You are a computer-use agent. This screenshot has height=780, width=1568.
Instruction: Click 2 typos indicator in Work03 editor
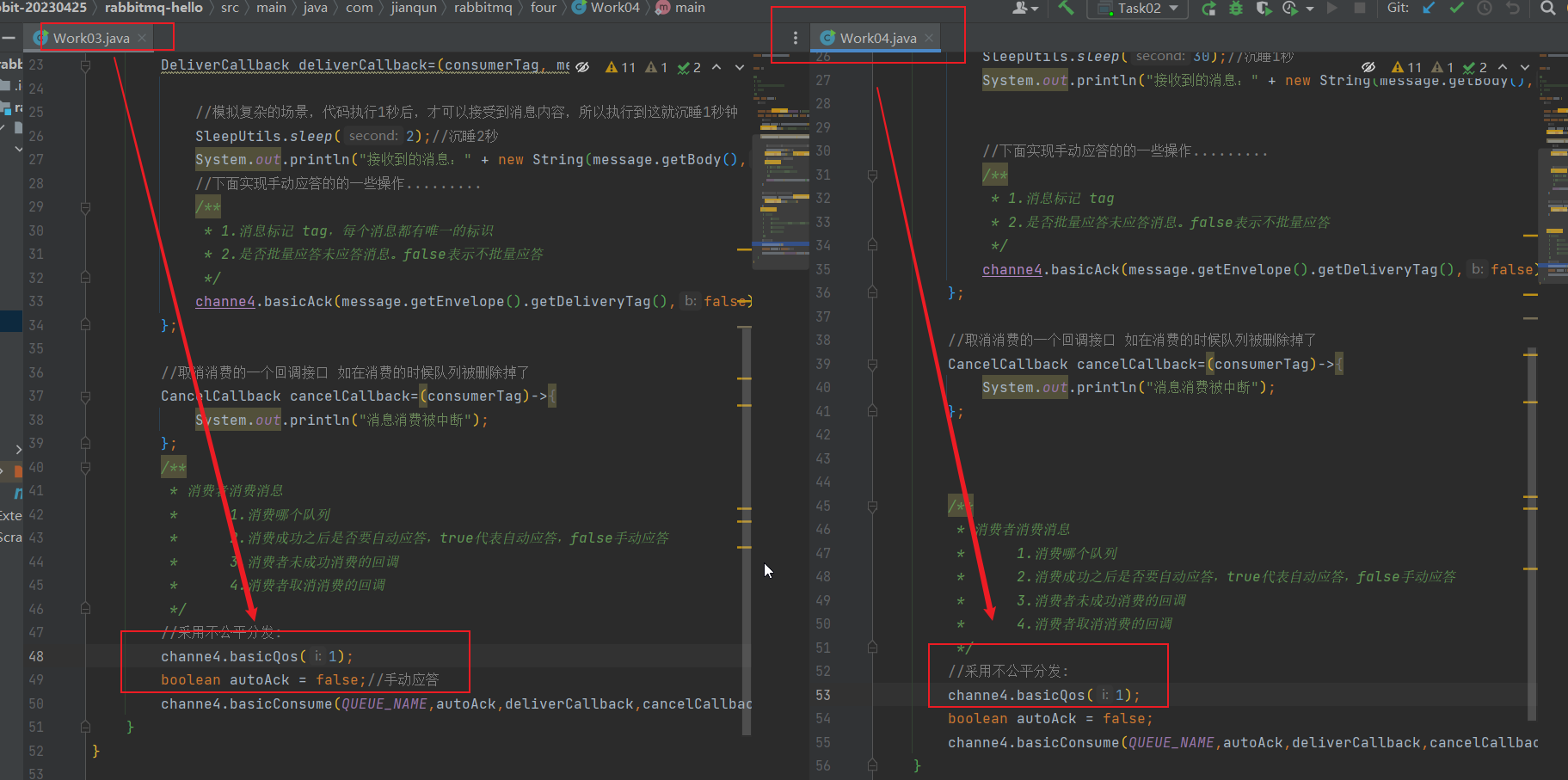pos(689,67)
